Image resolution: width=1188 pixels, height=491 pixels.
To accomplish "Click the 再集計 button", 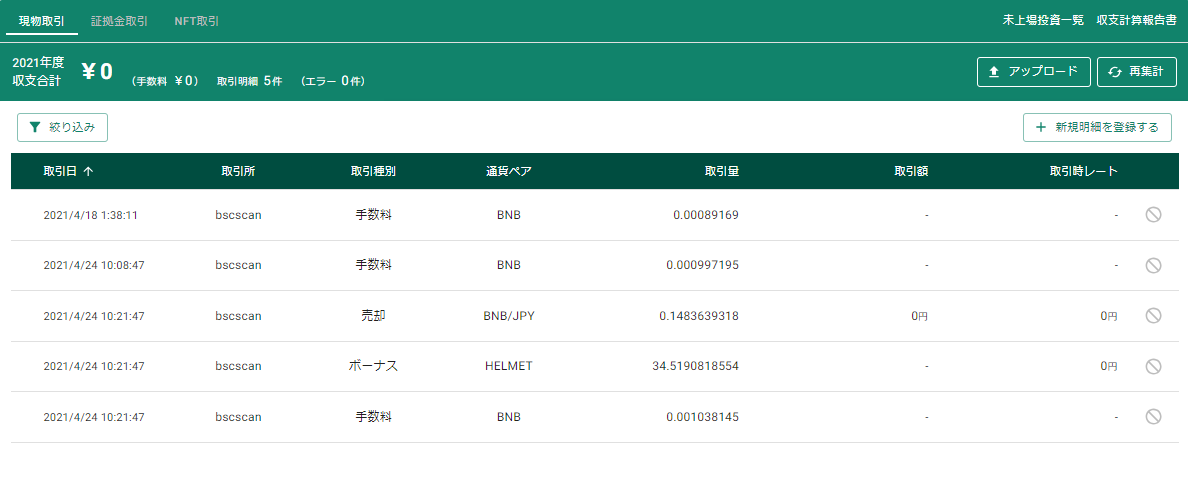I will click(1136, 72).
